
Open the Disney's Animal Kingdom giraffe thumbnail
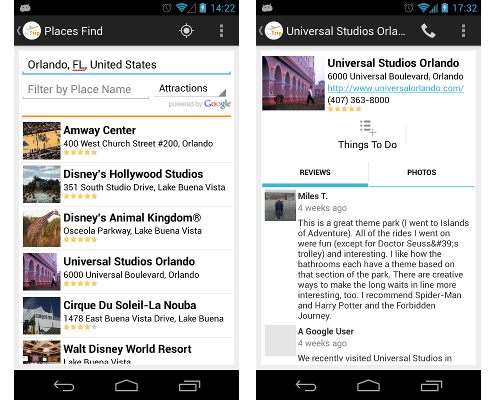(42, 228)
